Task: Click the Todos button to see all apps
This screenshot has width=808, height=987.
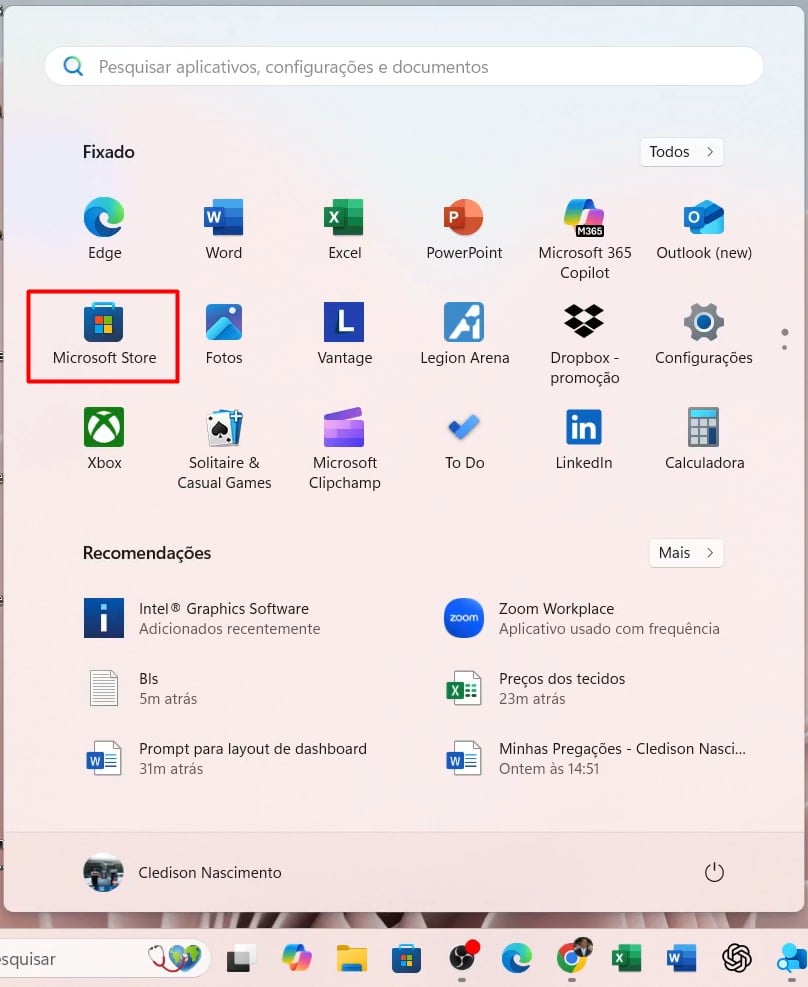Action: [x=682, y=152]
